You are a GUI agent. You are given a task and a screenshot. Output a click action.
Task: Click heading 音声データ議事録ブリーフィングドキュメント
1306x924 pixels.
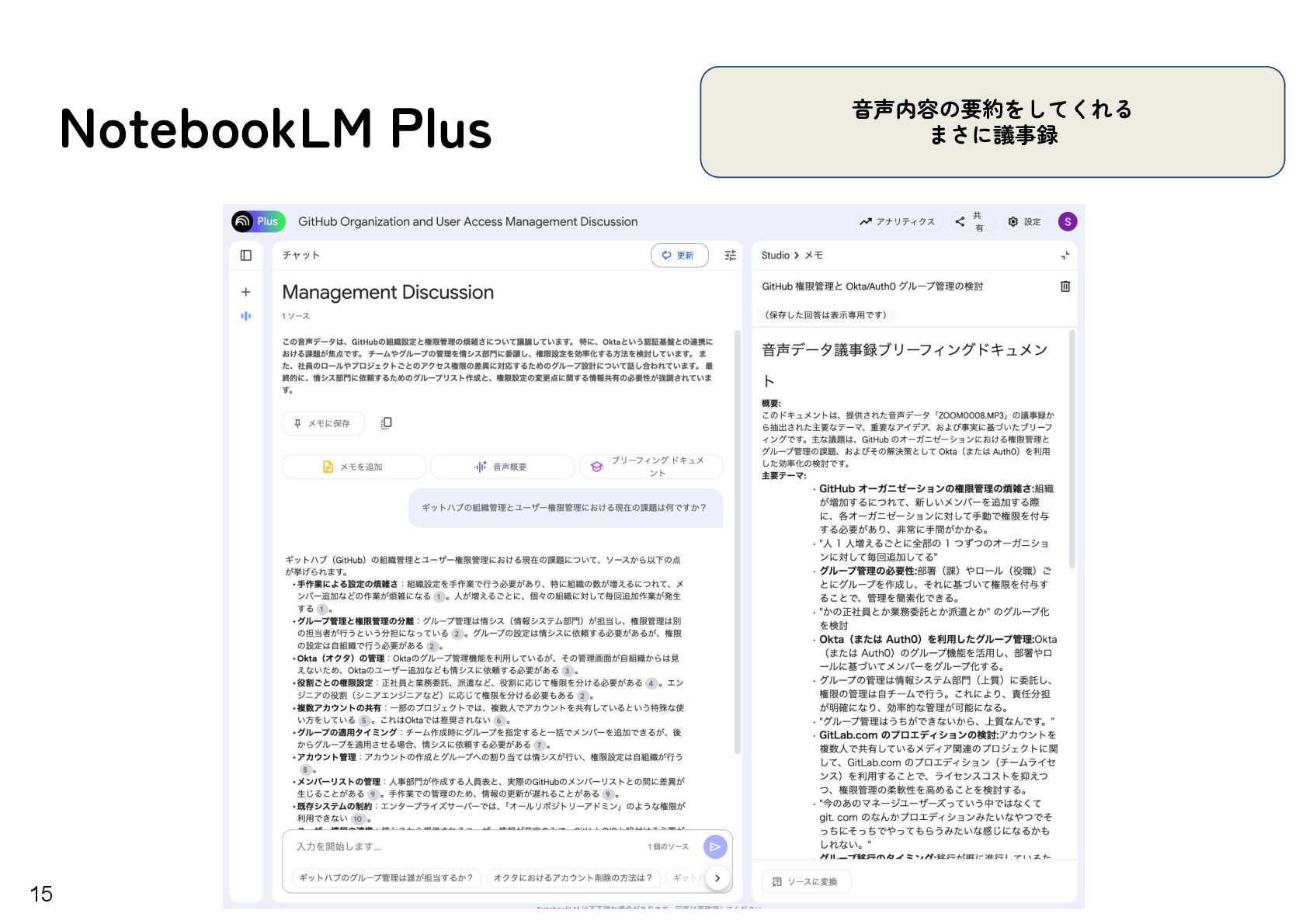(904, 365)
